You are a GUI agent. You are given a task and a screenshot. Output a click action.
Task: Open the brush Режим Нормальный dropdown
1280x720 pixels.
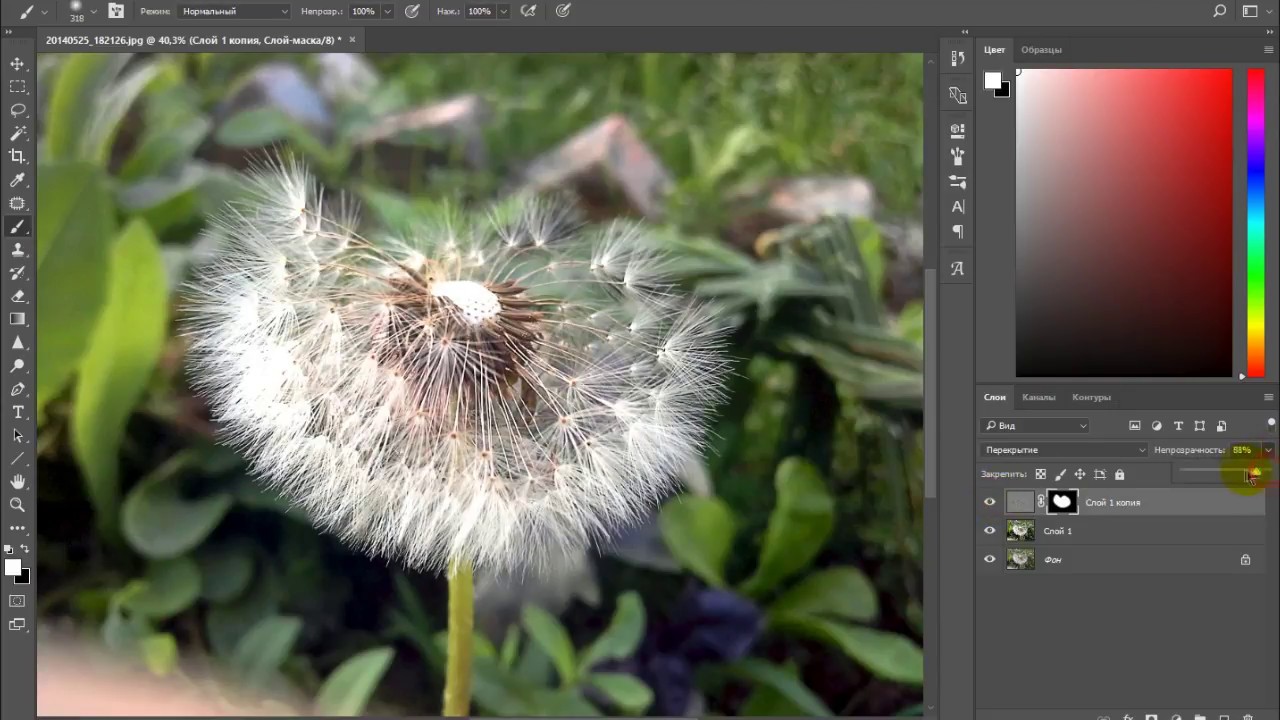(234, 11)
